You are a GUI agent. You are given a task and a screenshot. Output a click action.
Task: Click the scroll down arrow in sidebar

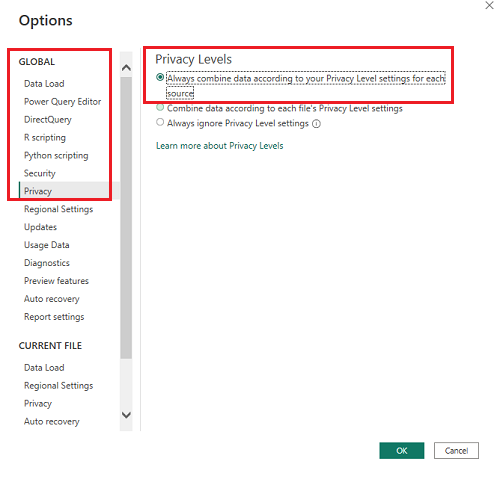pos(126,415)
